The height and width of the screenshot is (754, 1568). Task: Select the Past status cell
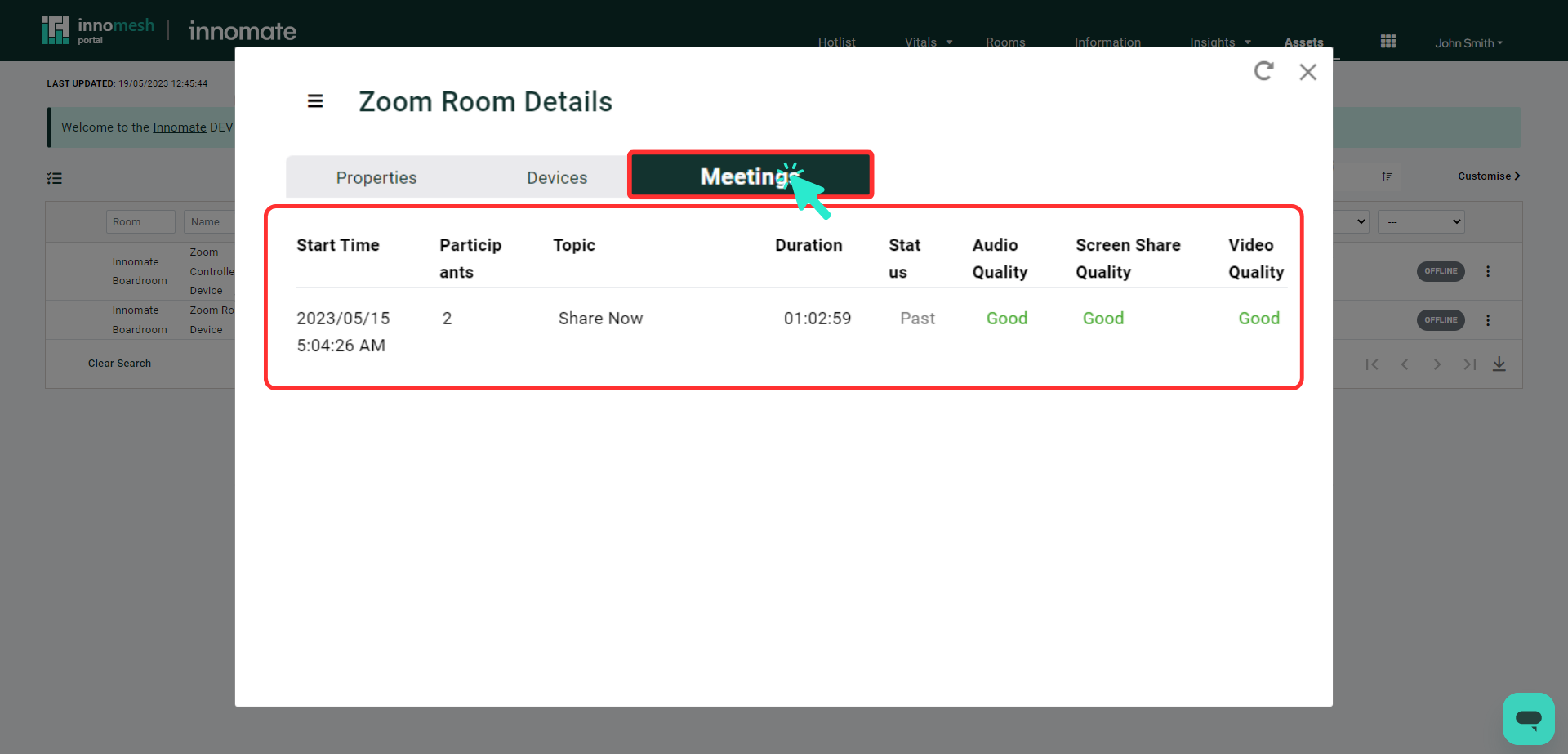pos(917,319)
